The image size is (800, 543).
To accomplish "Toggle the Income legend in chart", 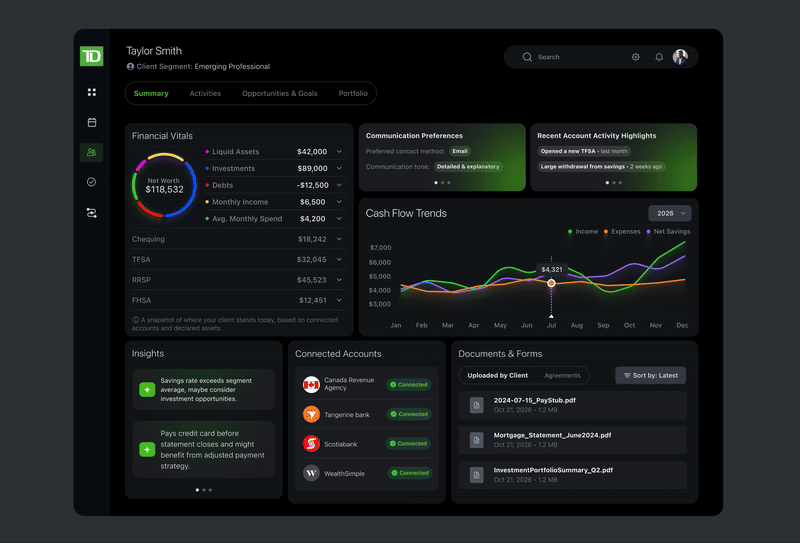I will 583,232.
